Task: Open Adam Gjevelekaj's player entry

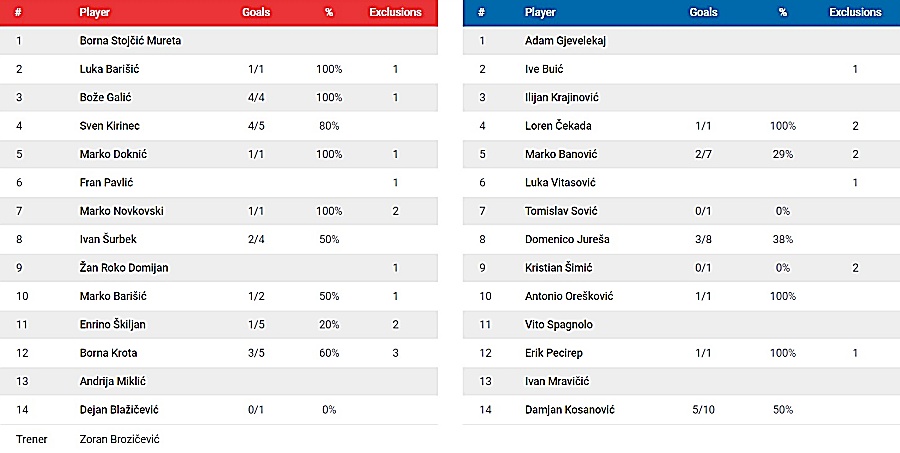Action: [x=566, y=41]
